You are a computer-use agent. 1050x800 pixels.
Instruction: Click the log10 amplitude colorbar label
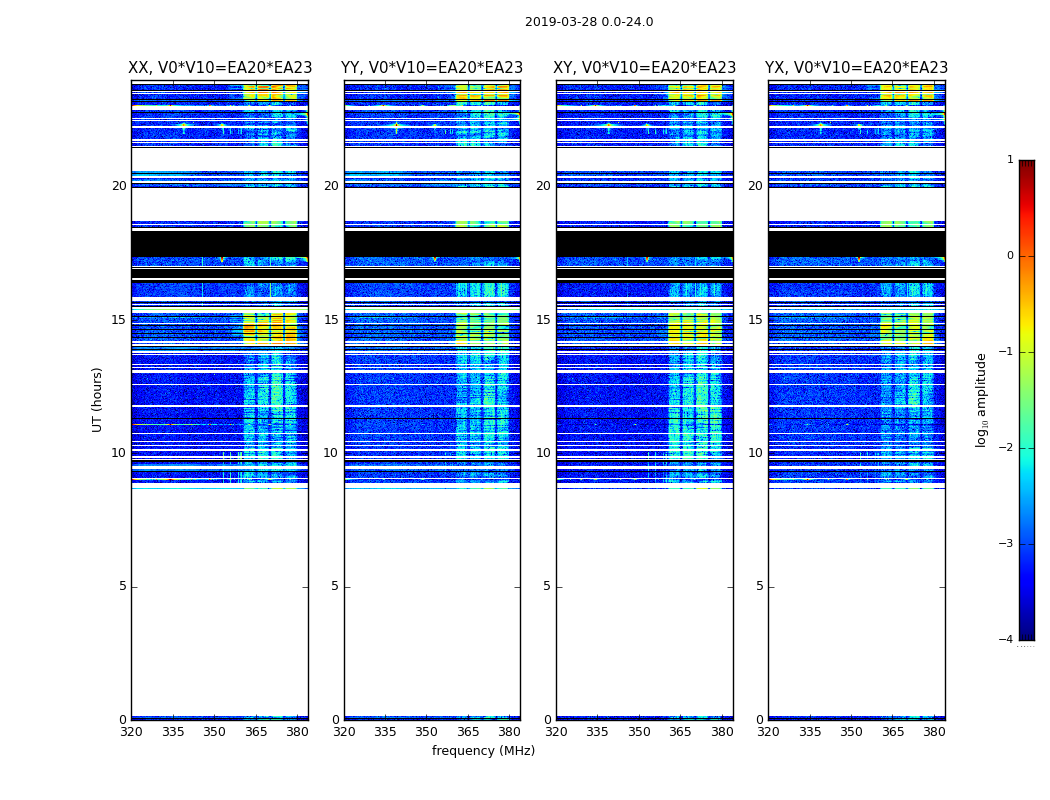click(x=981, y=400)
